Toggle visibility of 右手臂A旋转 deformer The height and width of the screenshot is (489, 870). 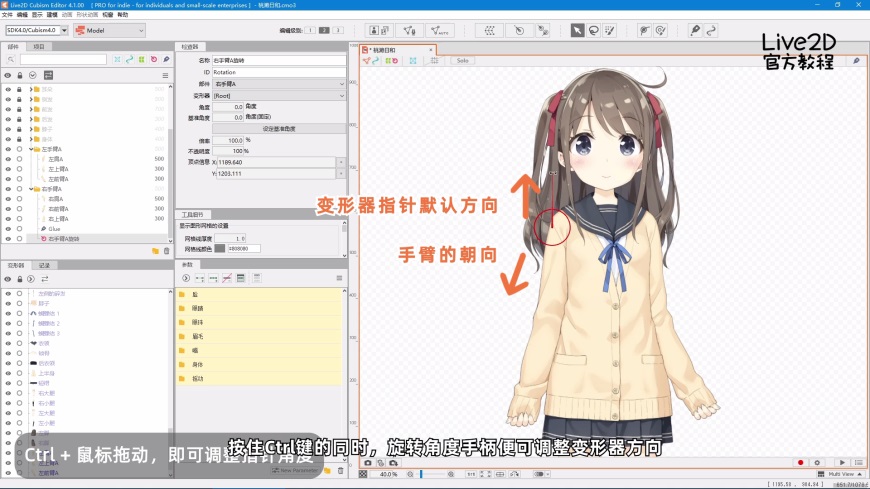click(8, 239)
